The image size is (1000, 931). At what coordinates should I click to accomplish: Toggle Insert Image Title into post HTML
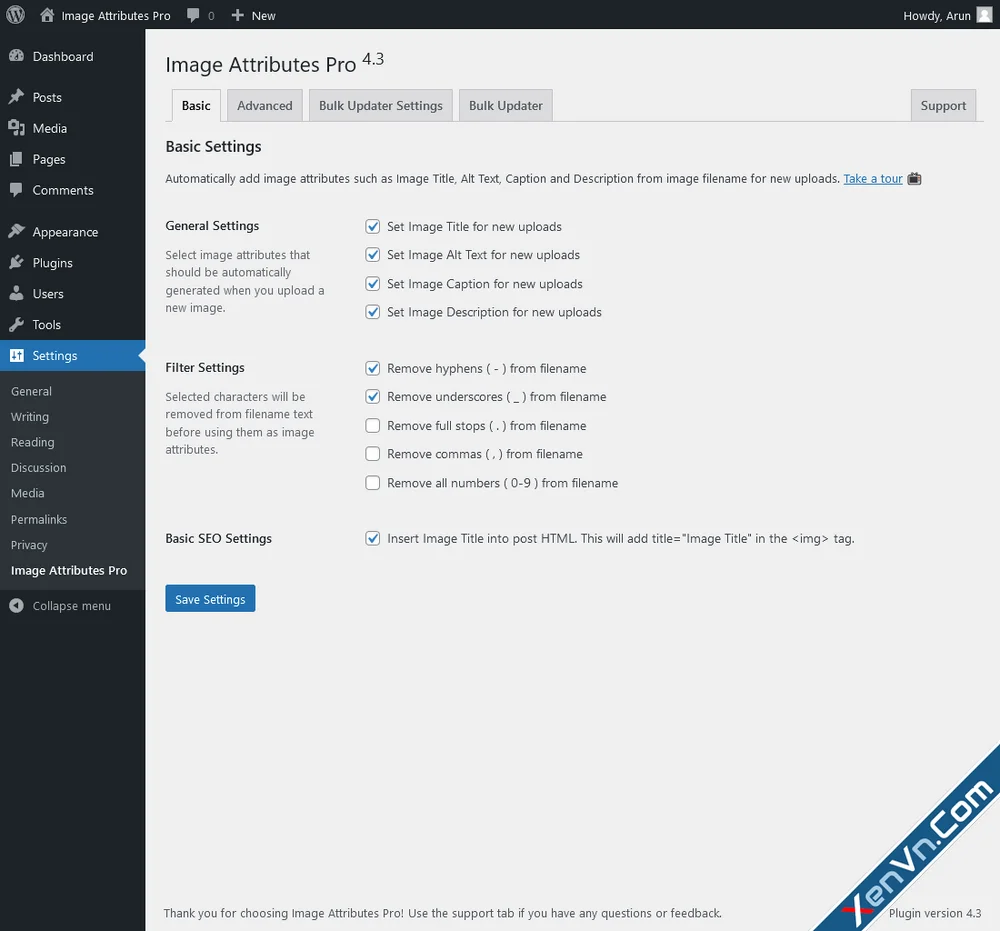[x=372, y=538]
